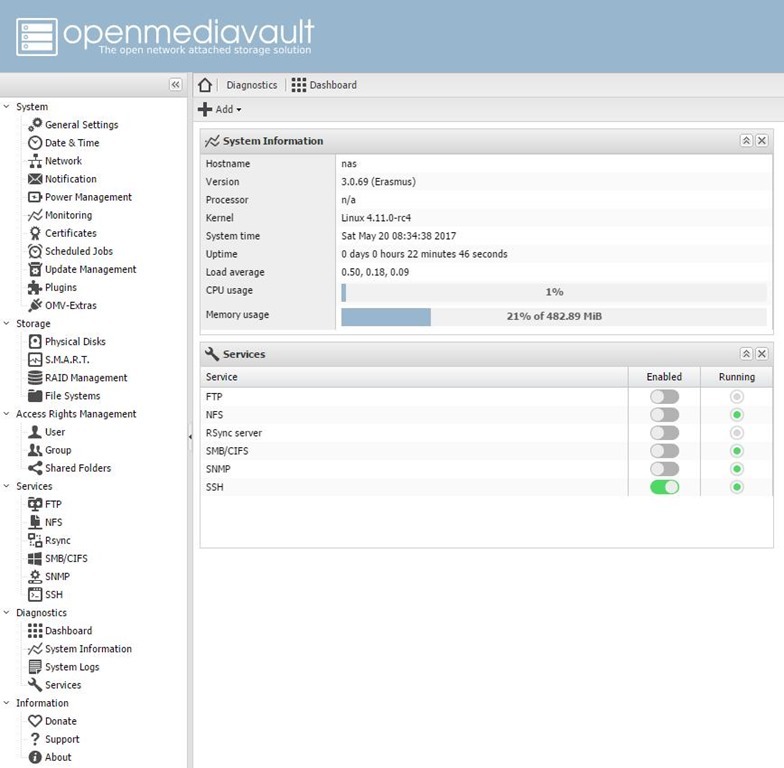The width and height of the screenshot is (784, 768).
Task: Collapse the left navigation sidebar
Action: coord(175,85)
